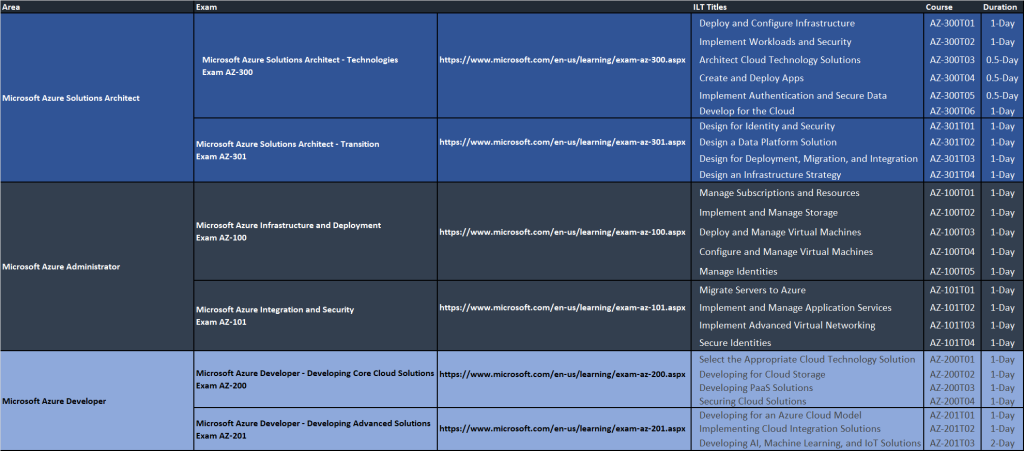The height and width of the screenshot is (451, 1024).
Task: Click Securing Cloud Solutions title
Action: point(752,401)
